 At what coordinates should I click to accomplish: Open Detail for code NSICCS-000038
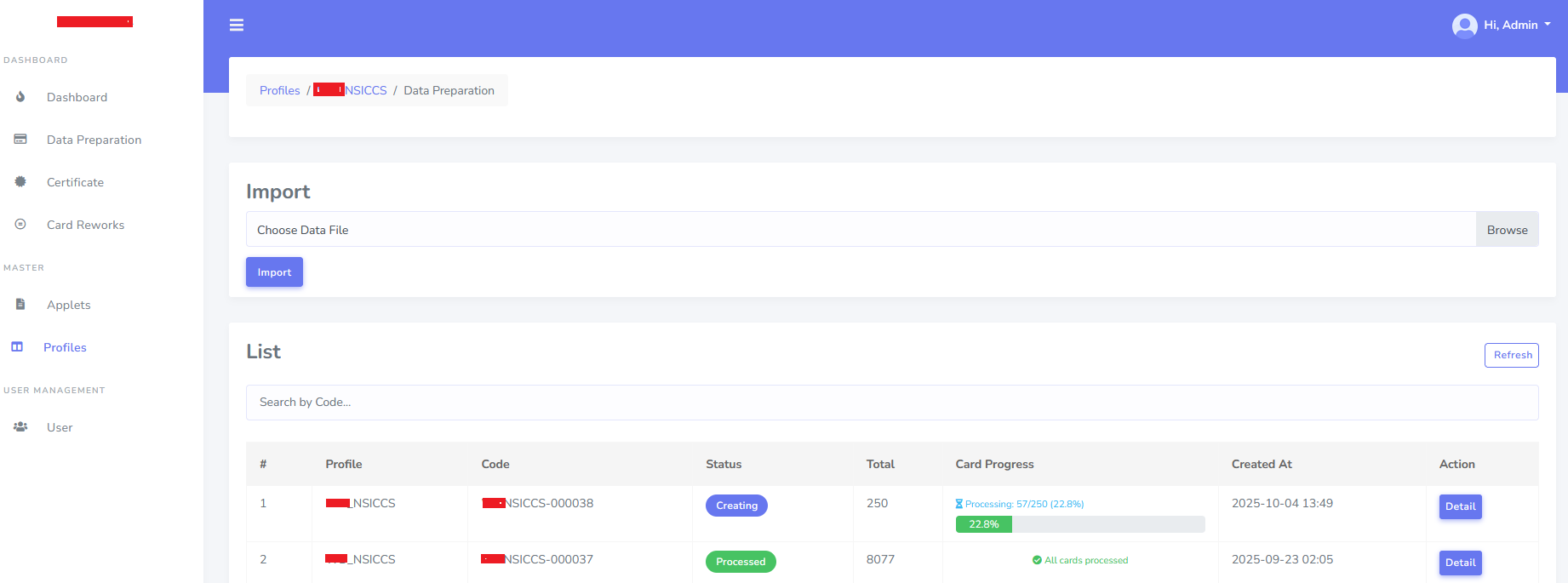click(1460, 506)
